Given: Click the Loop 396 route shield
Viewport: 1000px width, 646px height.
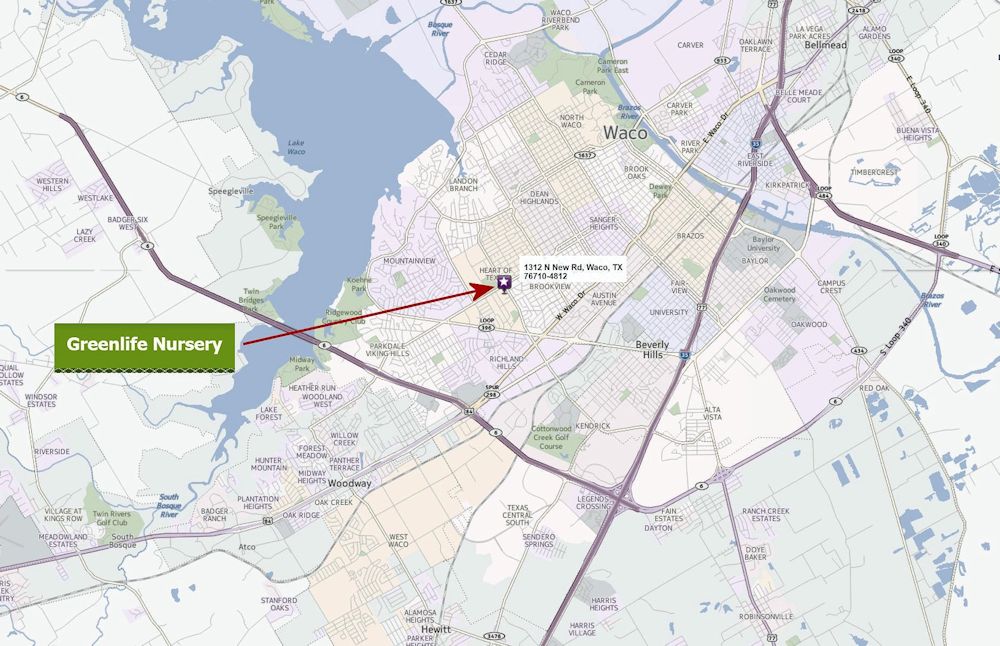Looking at the screenshot, I should (487, 324).
